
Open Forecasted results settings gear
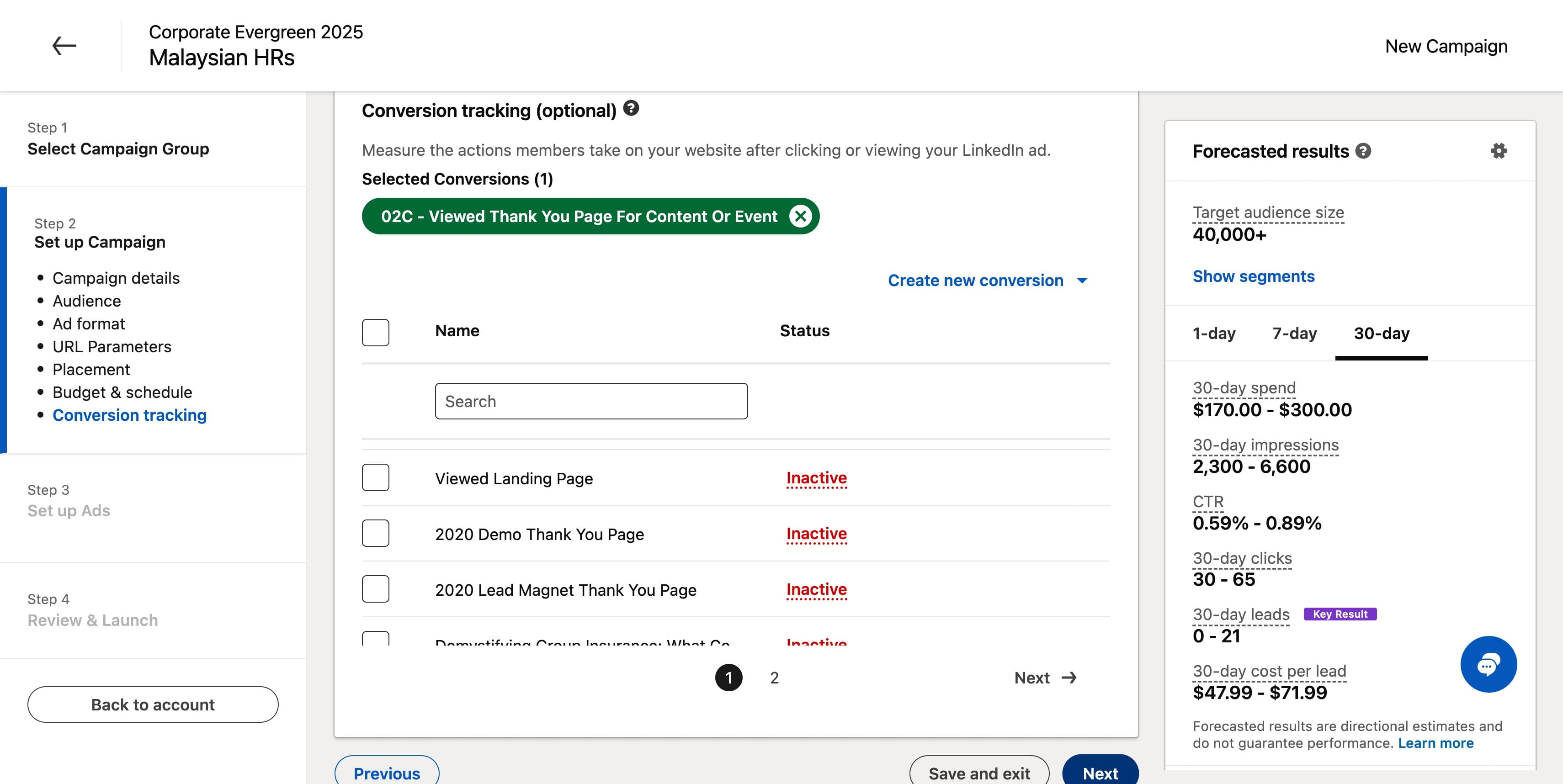1499,151
